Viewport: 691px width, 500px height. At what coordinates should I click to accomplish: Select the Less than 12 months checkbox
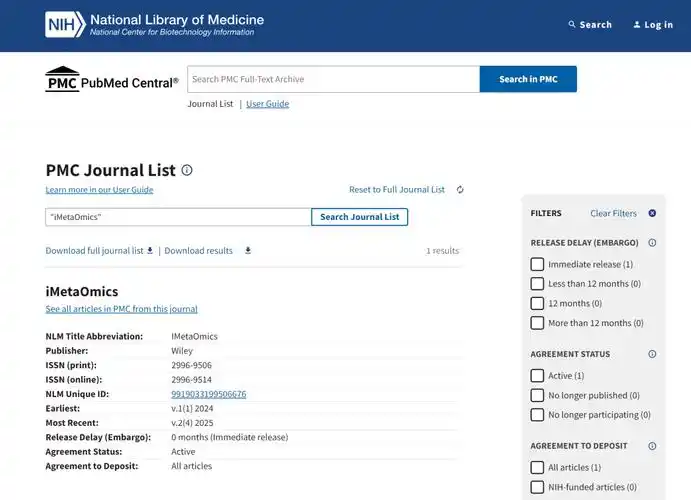[538, 284]
